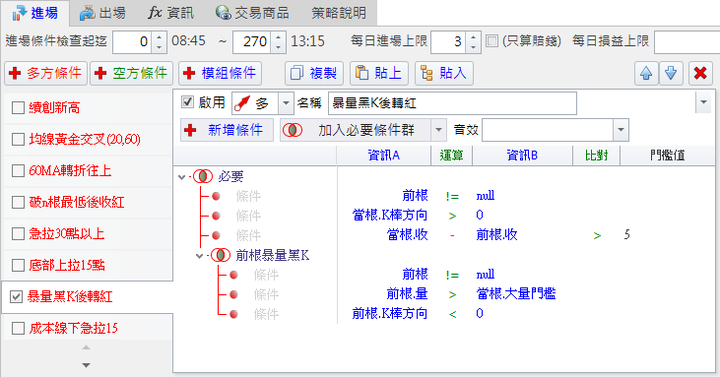Increase the start time spinner value
The height and width of the screenshot is (377, 720).
(159, 36)
